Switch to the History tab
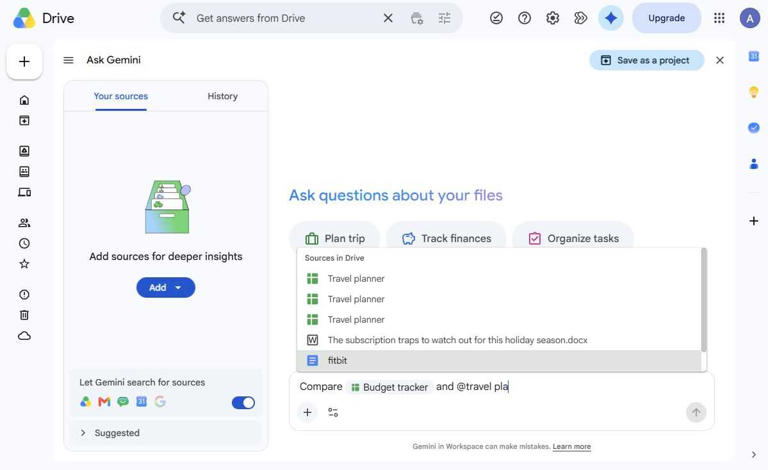The height and width of the screenshot is (470, 768). tap(222, 96)
